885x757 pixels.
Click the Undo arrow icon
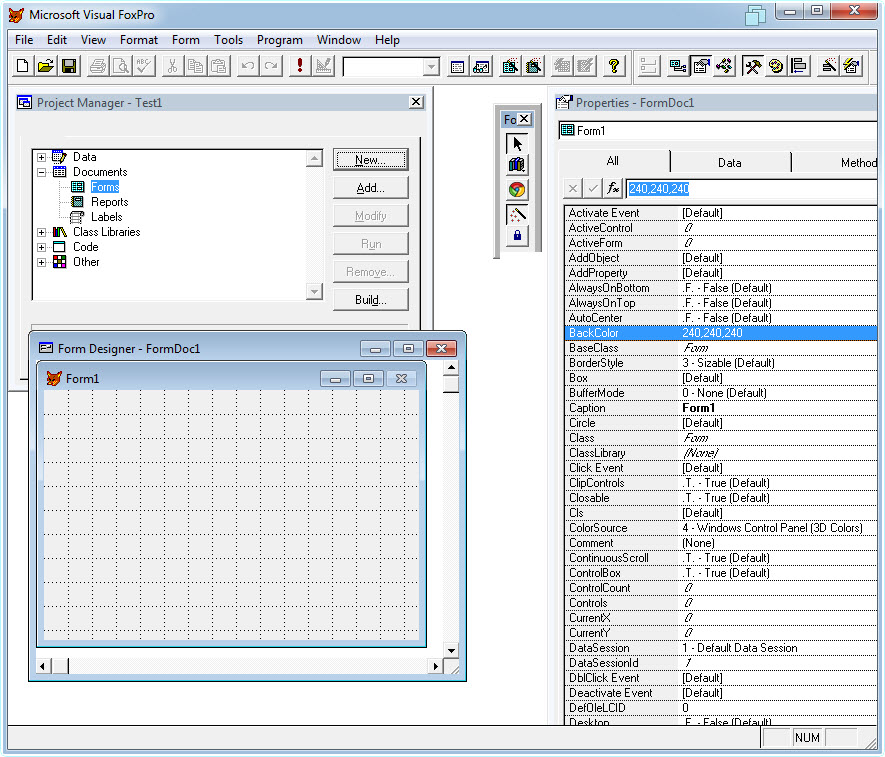tap(247, 67)
